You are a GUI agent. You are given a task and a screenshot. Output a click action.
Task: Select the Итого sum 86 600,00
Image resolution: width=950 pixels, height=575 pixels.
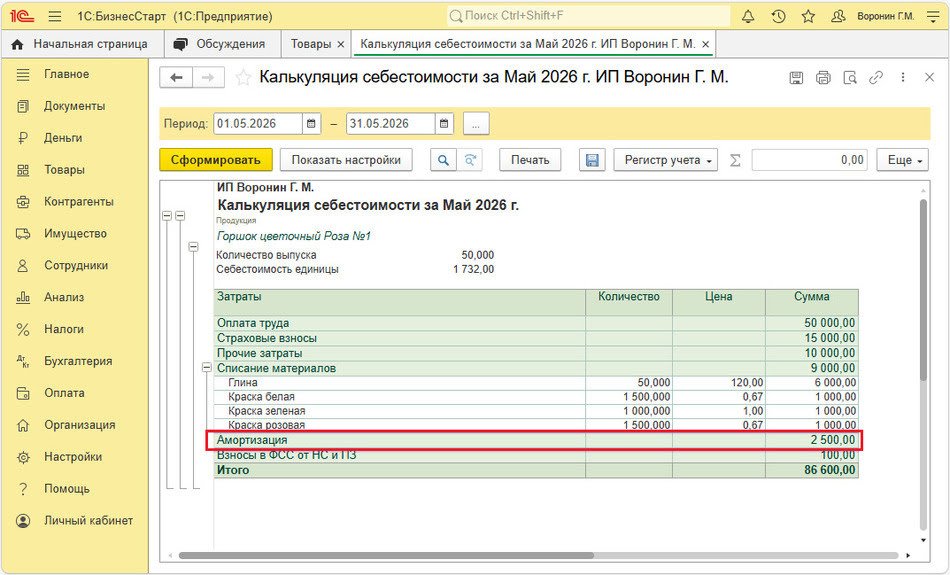pos(830,470)
